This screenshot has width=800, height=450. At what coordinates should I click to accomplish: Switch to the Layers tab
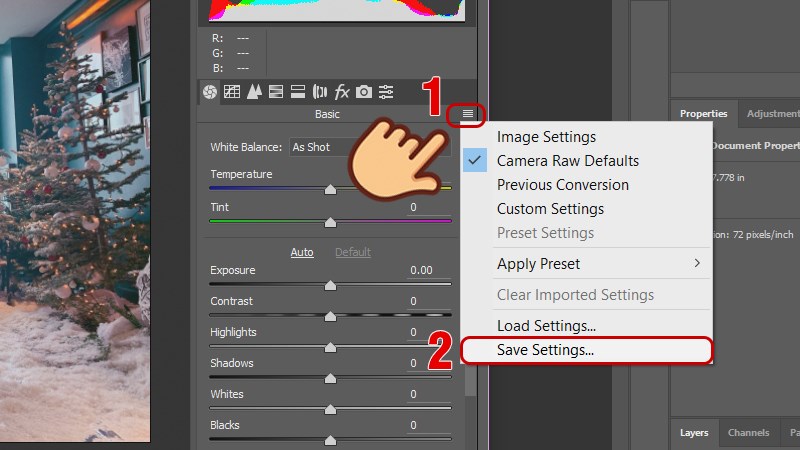pyautogui.click(x=694, y=433)
